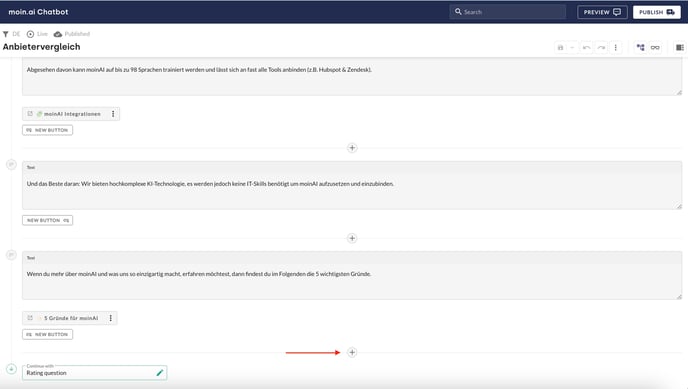The height and width of the screenshot is (389, 688).
Task: Add a block below the moinAI Integrationen button
Action: (352, 148)
